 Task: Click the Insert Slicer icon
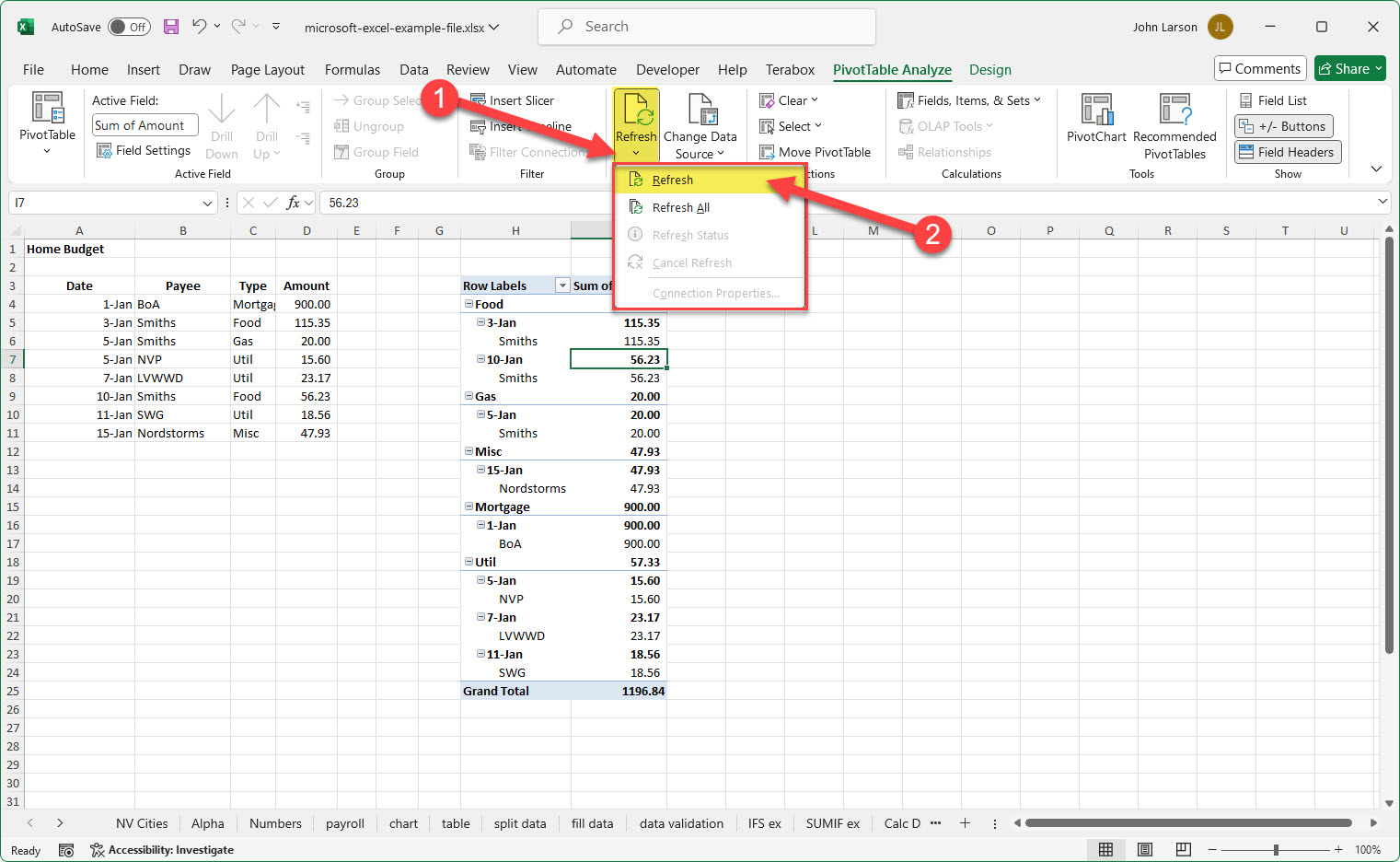click(x=479, y=99)
